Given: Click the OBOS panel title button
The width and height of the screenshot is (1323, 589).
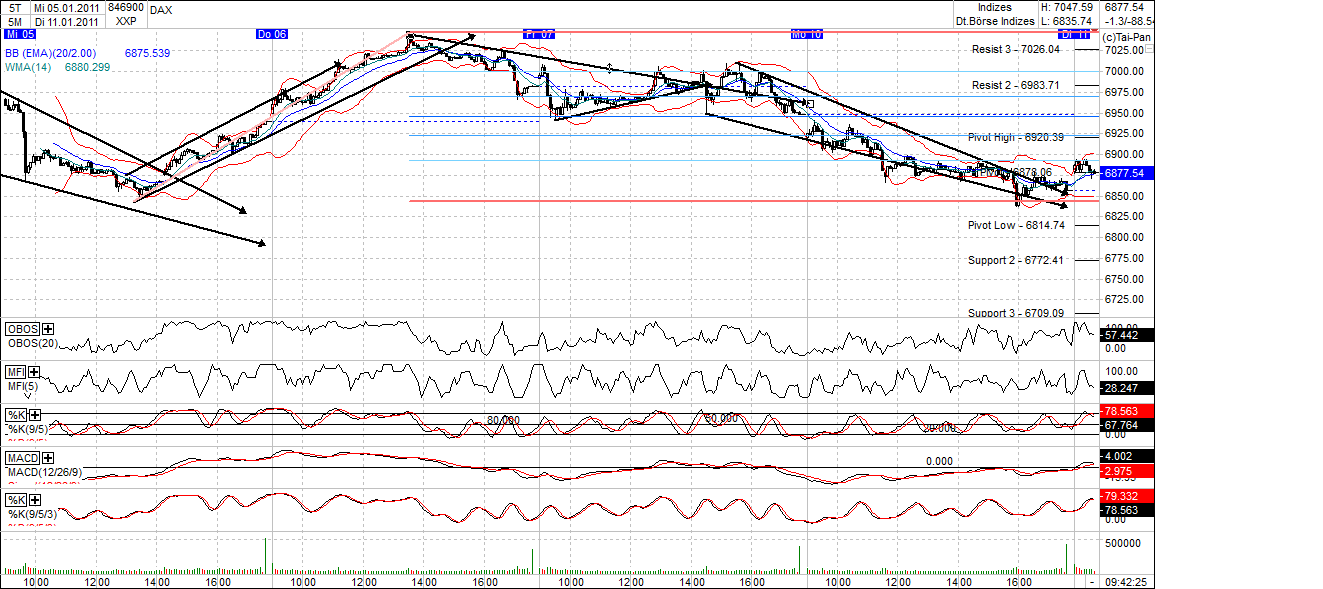Looking at the screenshot, I should [x=20, y=328].
